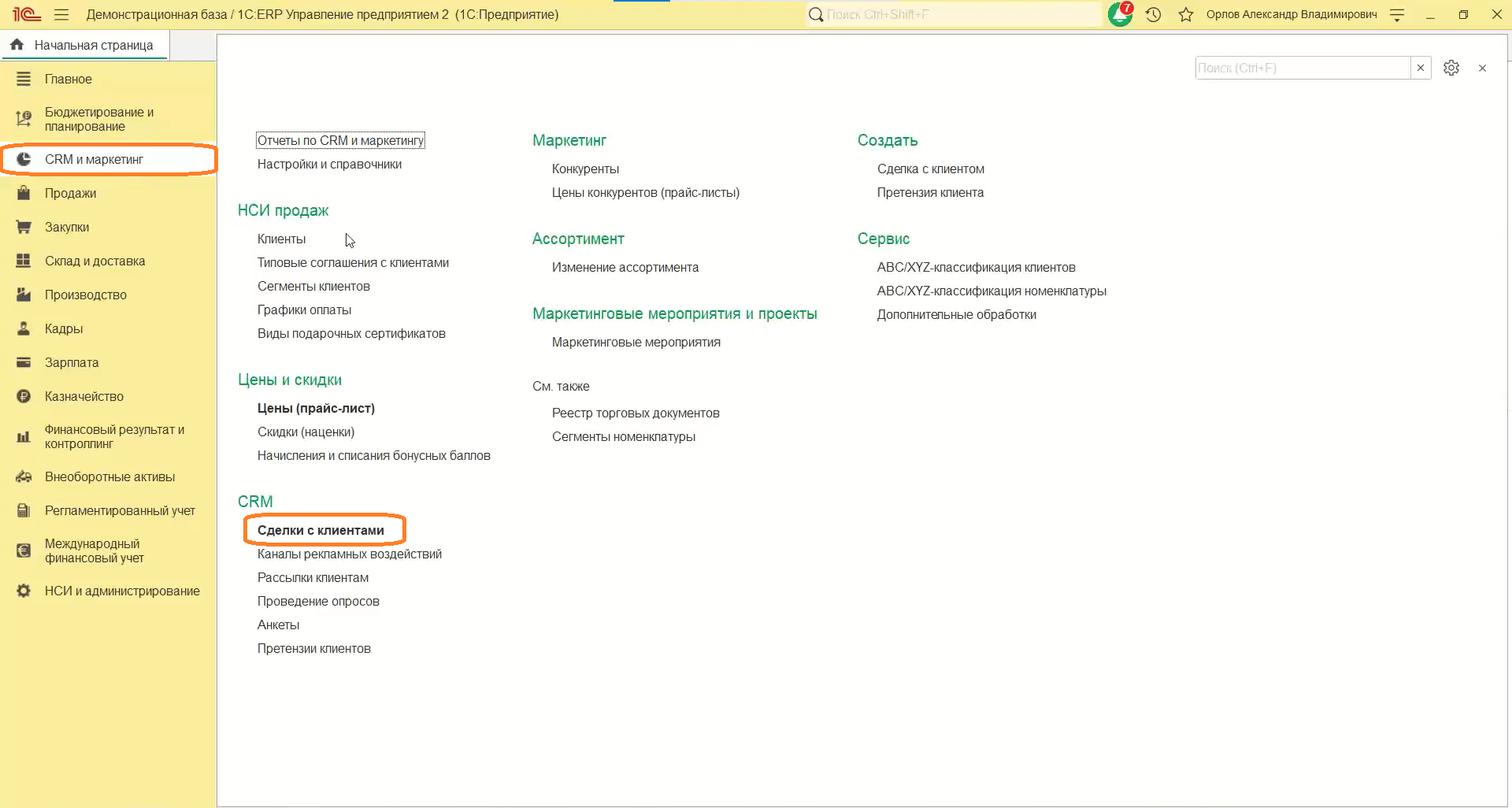Open the hamburger main menu icon
Viewport: 1512px width, 808px height.
coord(61,14)
